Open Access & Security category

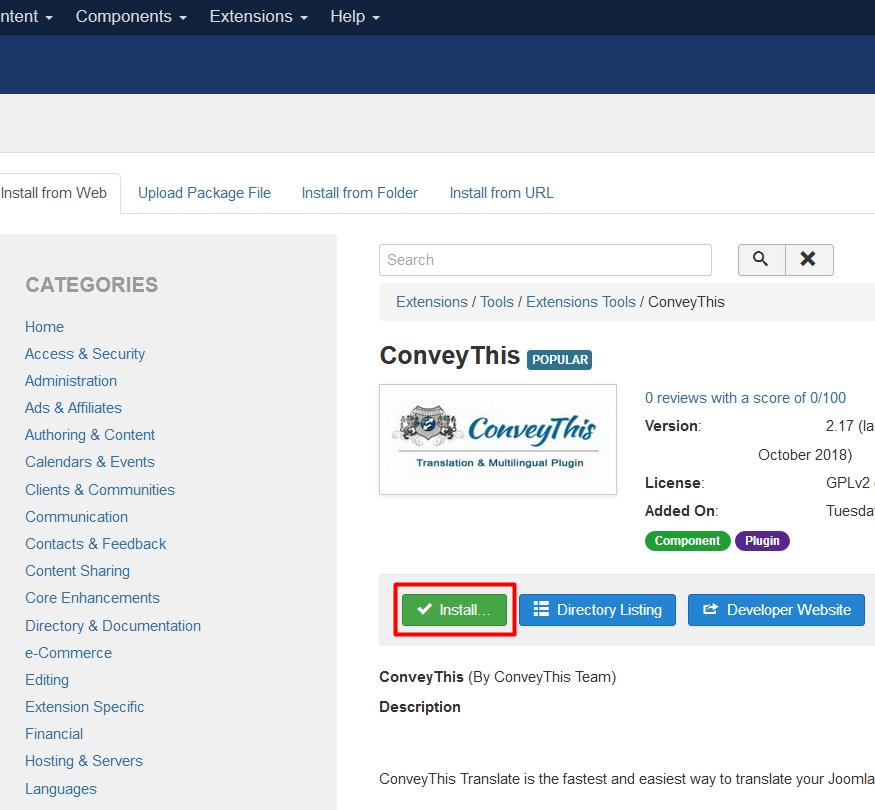[x=85, y=354]
